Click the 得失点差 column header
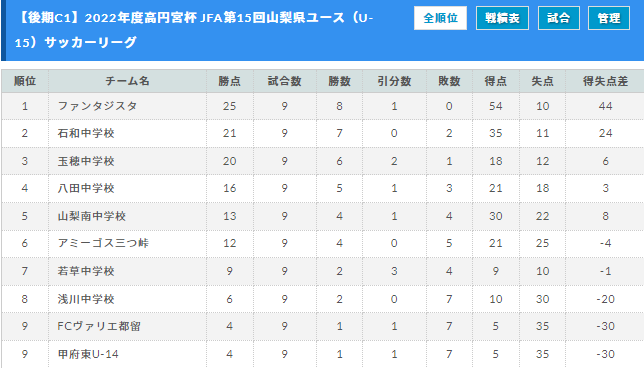 605,81
